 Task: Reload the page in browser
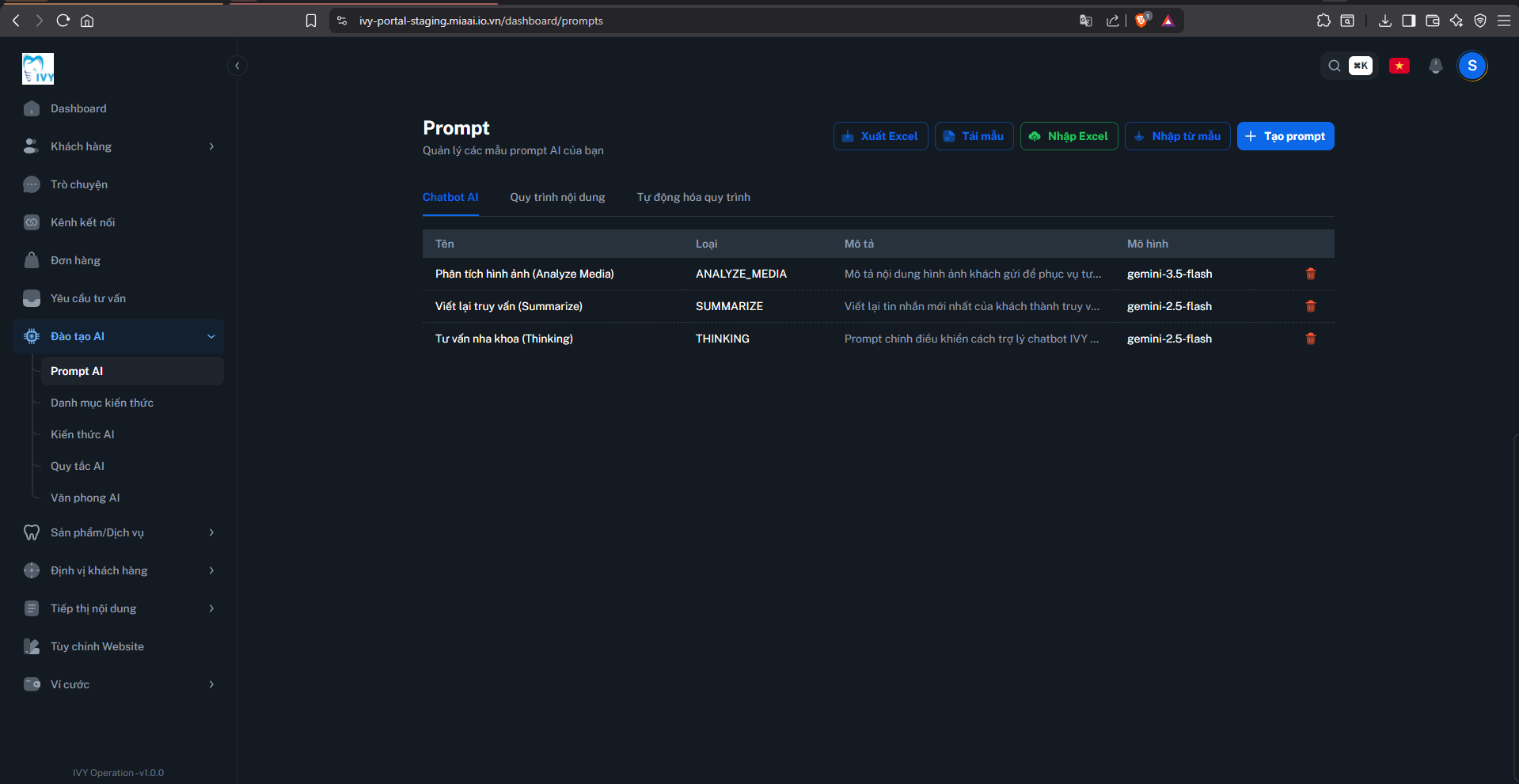63,21
